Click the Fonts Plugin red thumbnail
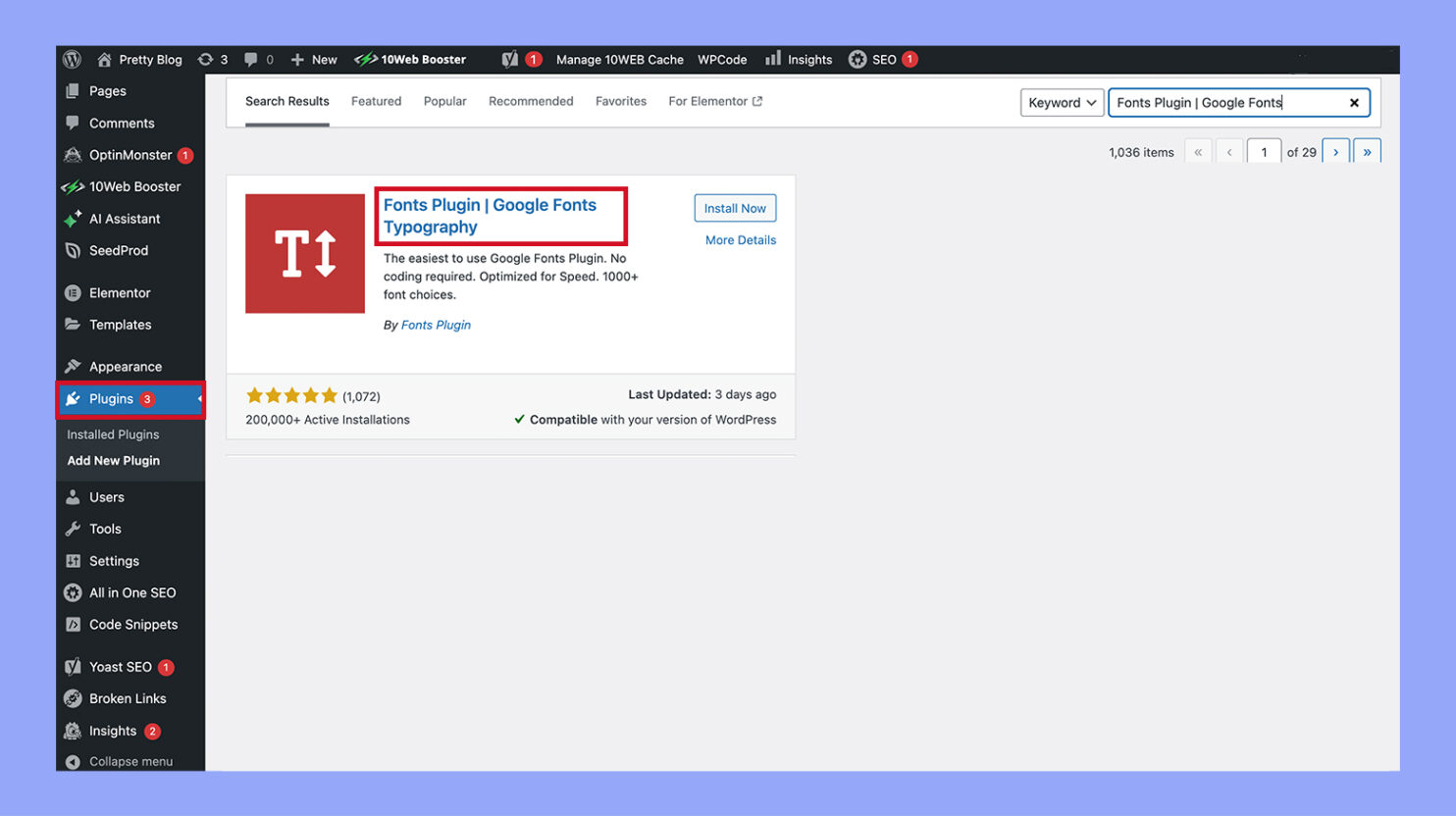 pos(304,253)
